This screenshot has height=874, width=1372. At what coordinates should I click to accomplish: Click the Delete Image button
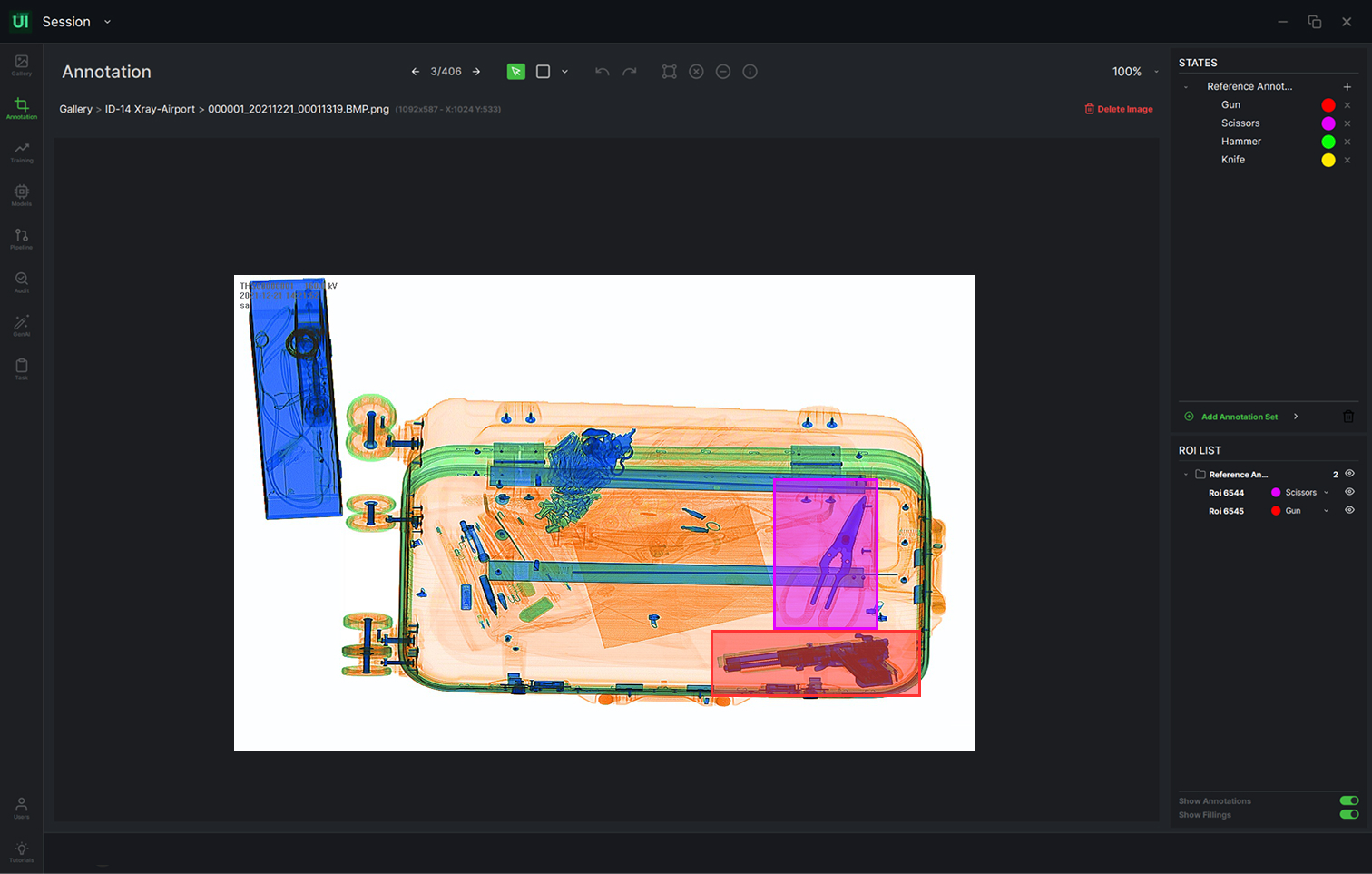(1119, 109)
